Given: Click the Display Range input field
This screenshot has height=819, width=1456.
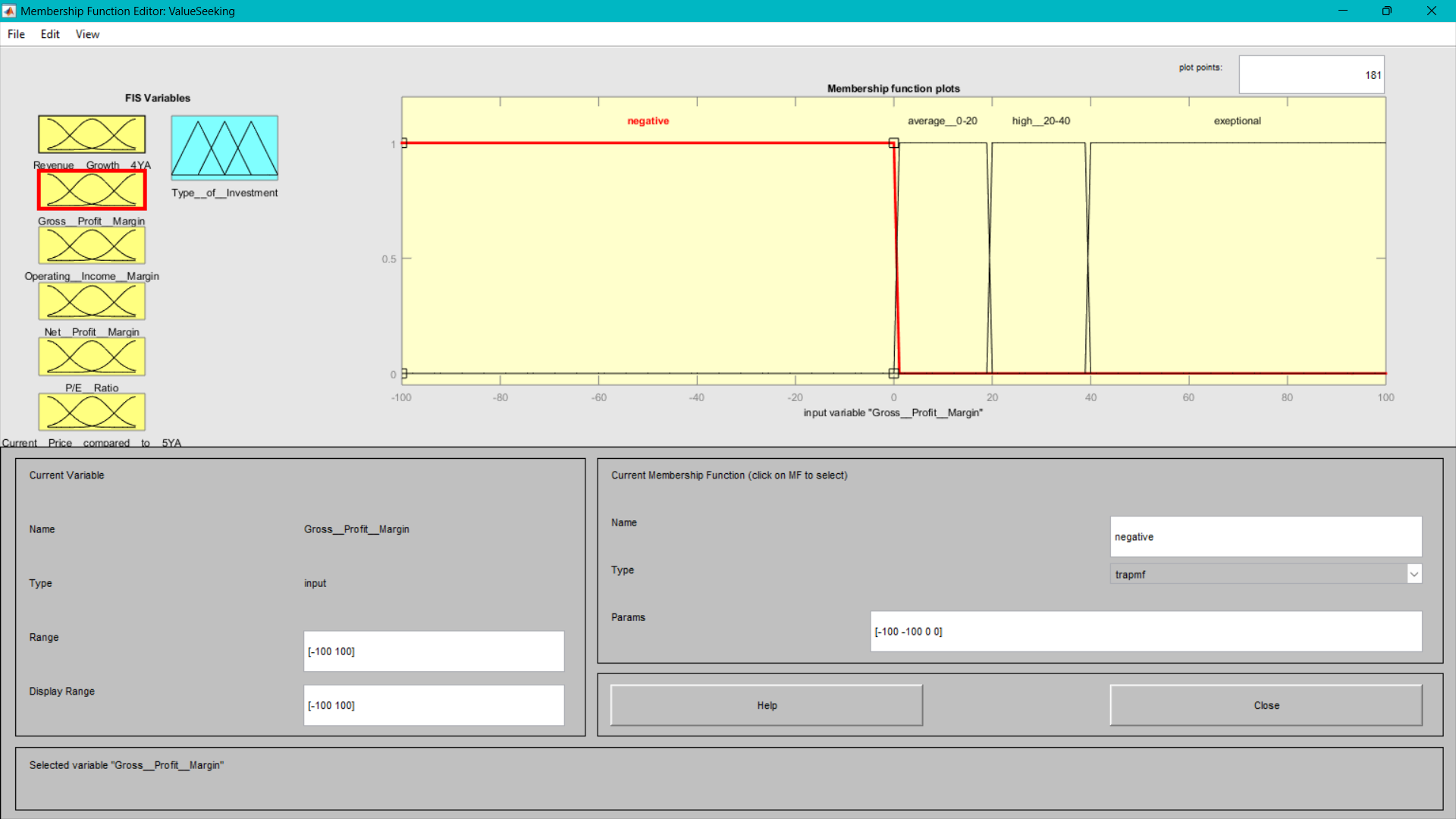Looking at the screenshot, I should tap(434, 705).
